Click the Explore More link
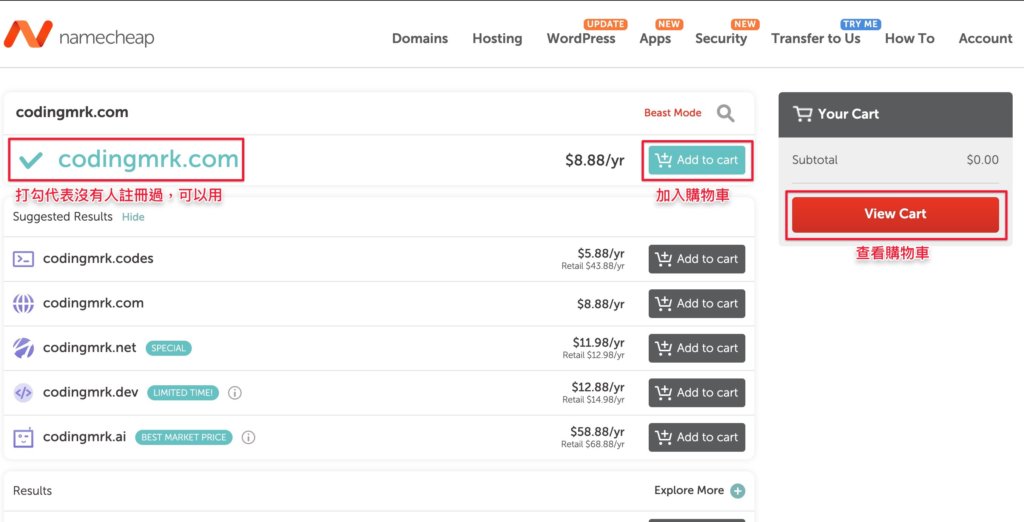 point(689,491)
